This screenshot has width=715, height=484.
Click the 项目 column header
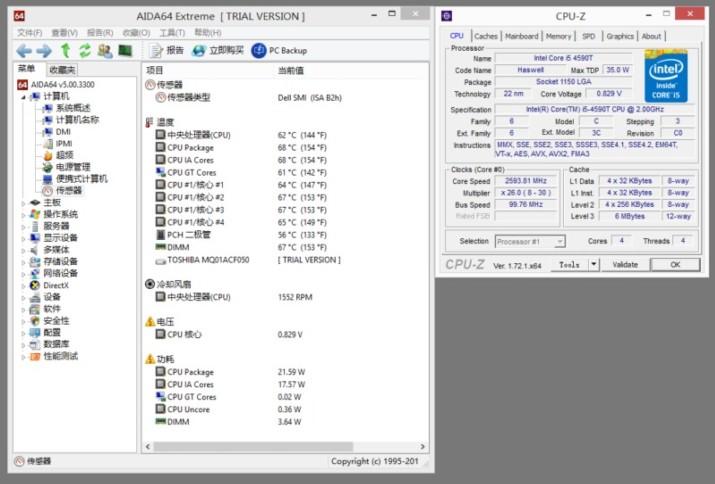click(155, 70)
